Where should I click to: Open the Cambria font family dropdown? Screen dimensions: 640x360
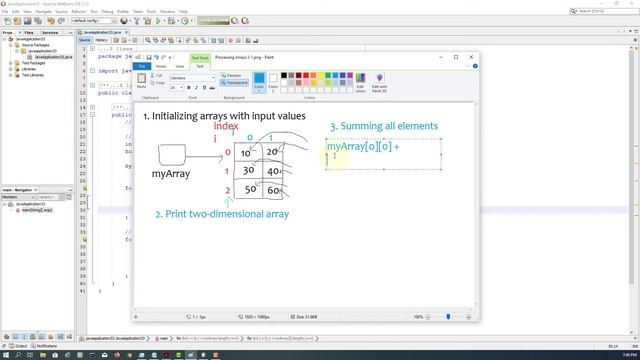coord(213,78)
